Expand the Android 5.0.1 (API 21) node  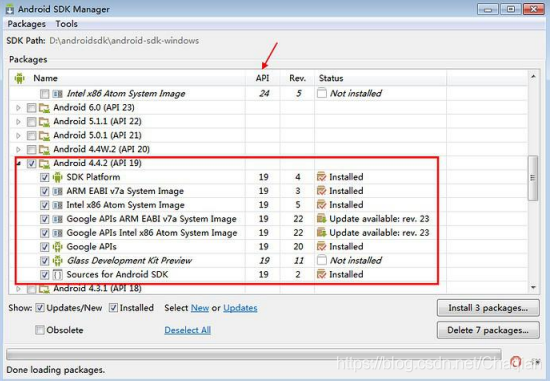(18, 136)
